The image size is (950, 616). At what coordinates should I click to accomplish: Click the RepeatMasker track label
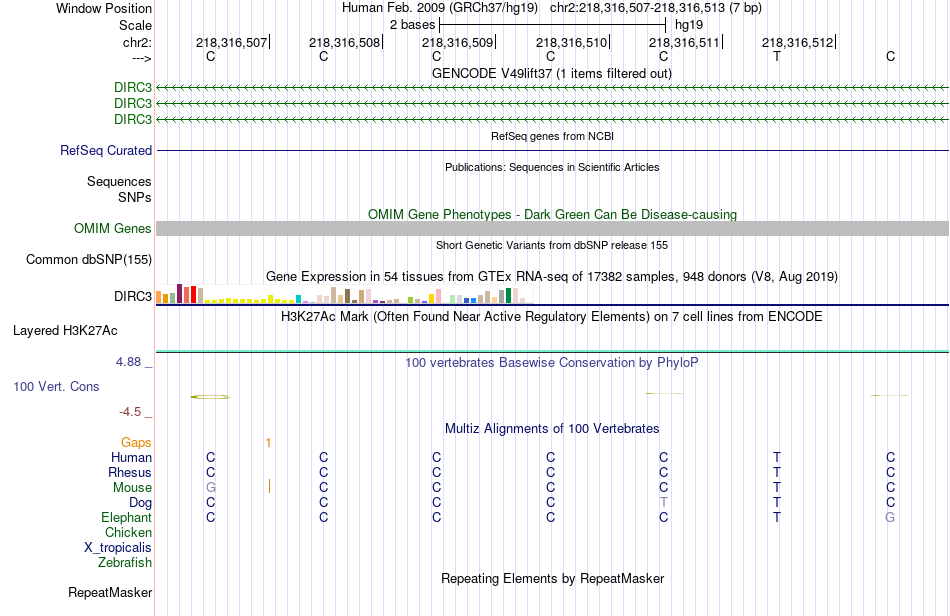coord(110,592)
